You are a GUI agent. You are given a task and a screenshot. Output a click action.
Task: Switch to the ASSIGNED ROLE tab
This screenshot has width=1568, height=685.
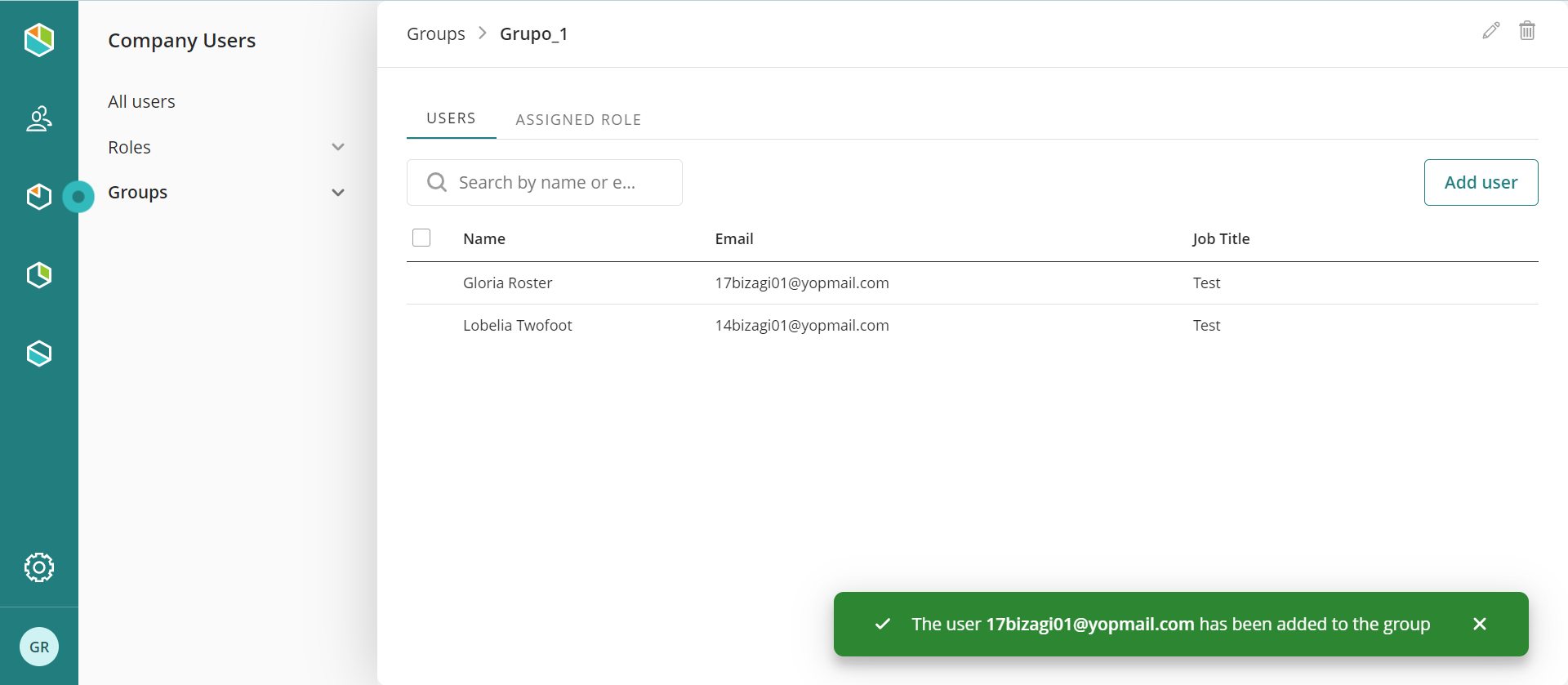point(578,119)
